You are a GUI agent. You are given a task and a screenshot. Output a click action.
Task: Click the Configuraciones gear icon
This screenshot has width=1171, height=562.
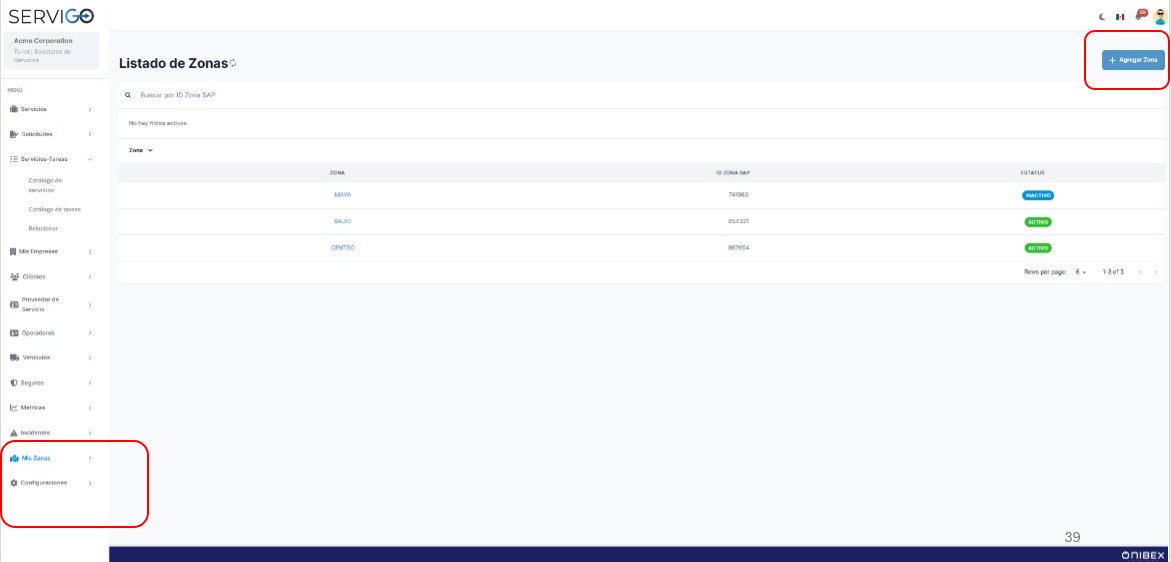(x=13, y=483)
